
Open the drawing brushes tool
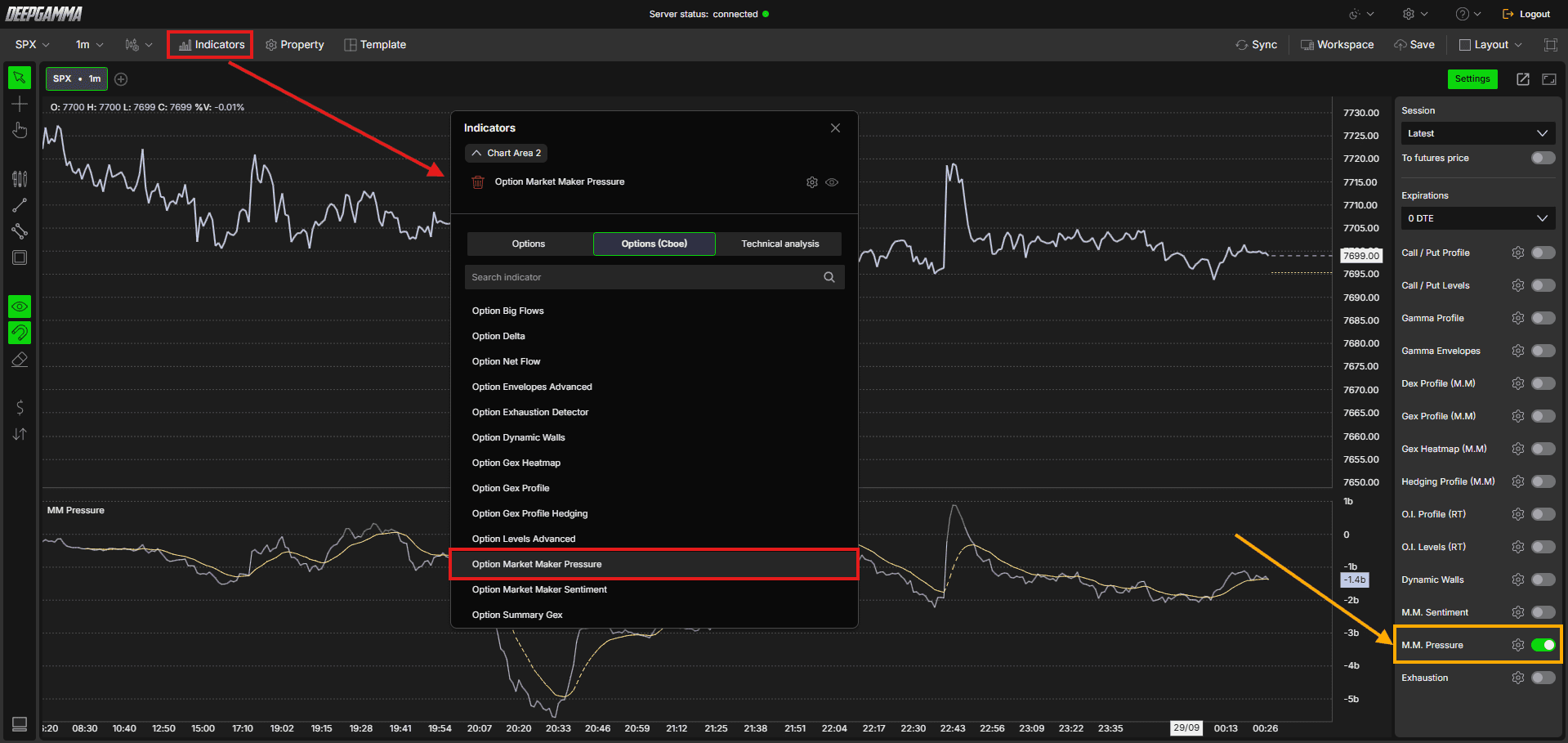20,178
